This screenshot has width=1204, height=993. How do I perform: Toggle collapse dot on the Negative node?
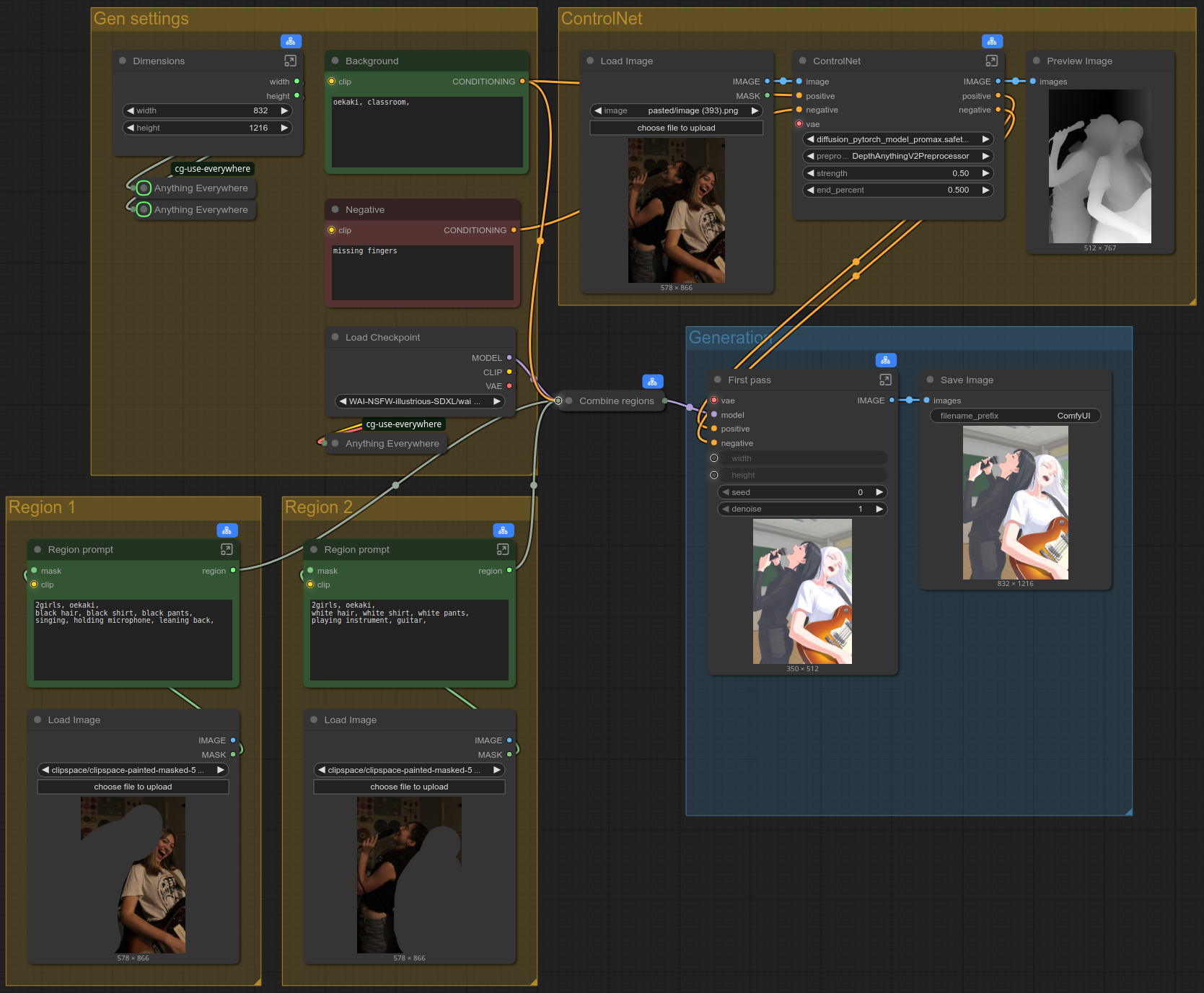tap(335, 210)
